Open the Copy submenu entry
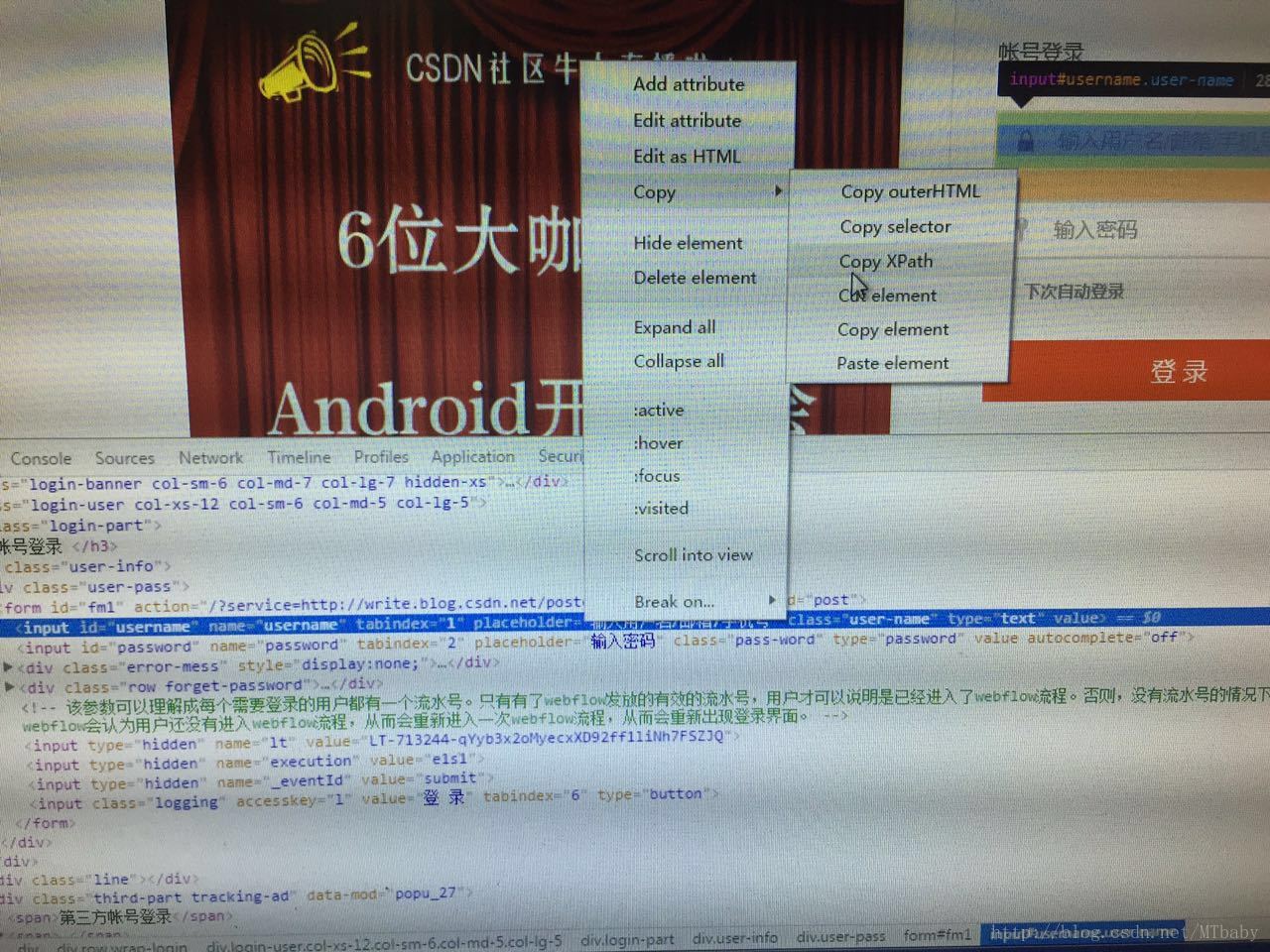Screen dimensions: 1270x952 654,192
